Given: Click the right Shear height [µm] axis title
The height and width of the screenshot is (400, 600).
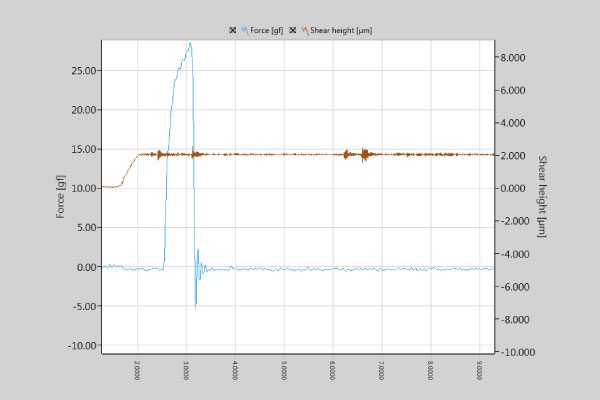Looking at the screenshot, I should pos(540,197).
